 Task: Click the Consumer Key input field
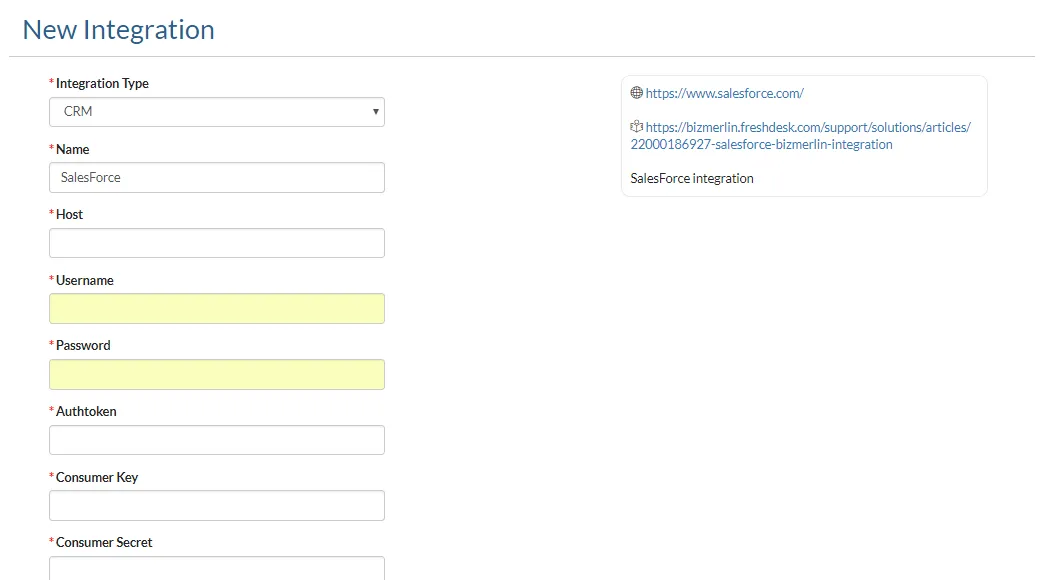point(217,506)
